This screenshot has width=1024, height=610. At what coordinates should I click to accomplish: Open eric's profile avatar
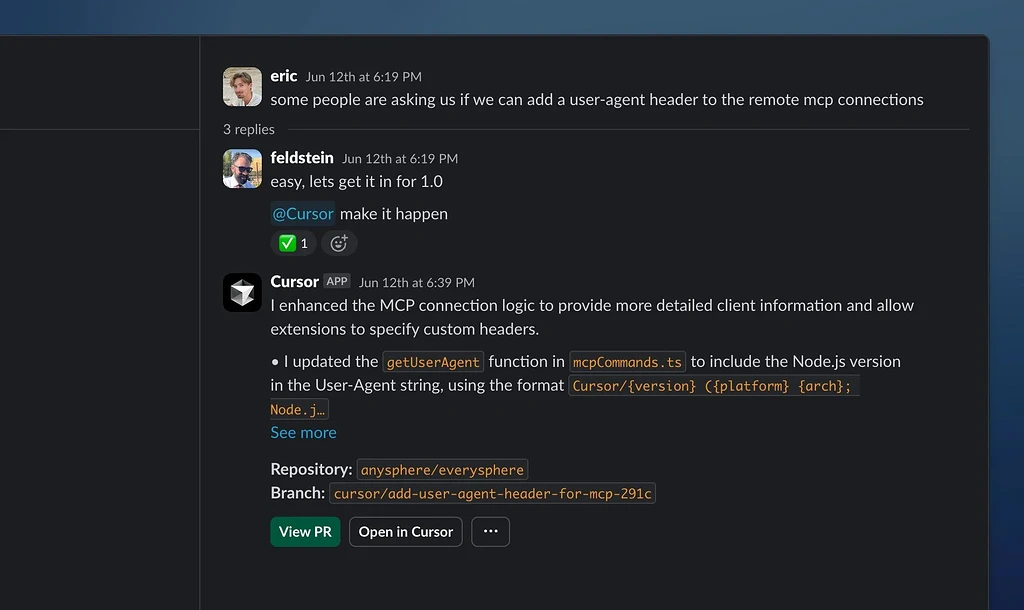click(242, 87)
